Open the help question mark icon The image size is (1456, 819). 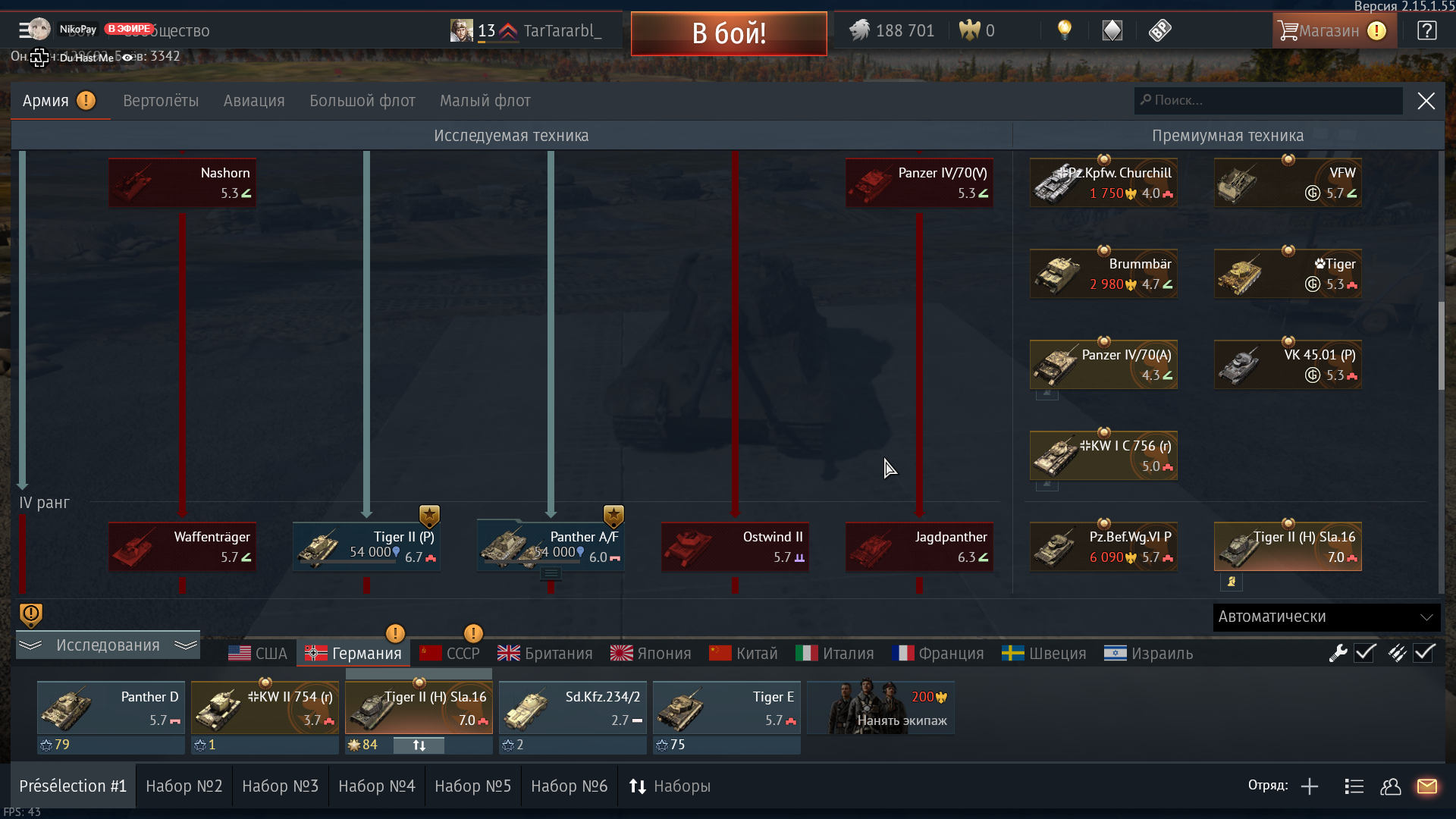tap(1426, 30)
